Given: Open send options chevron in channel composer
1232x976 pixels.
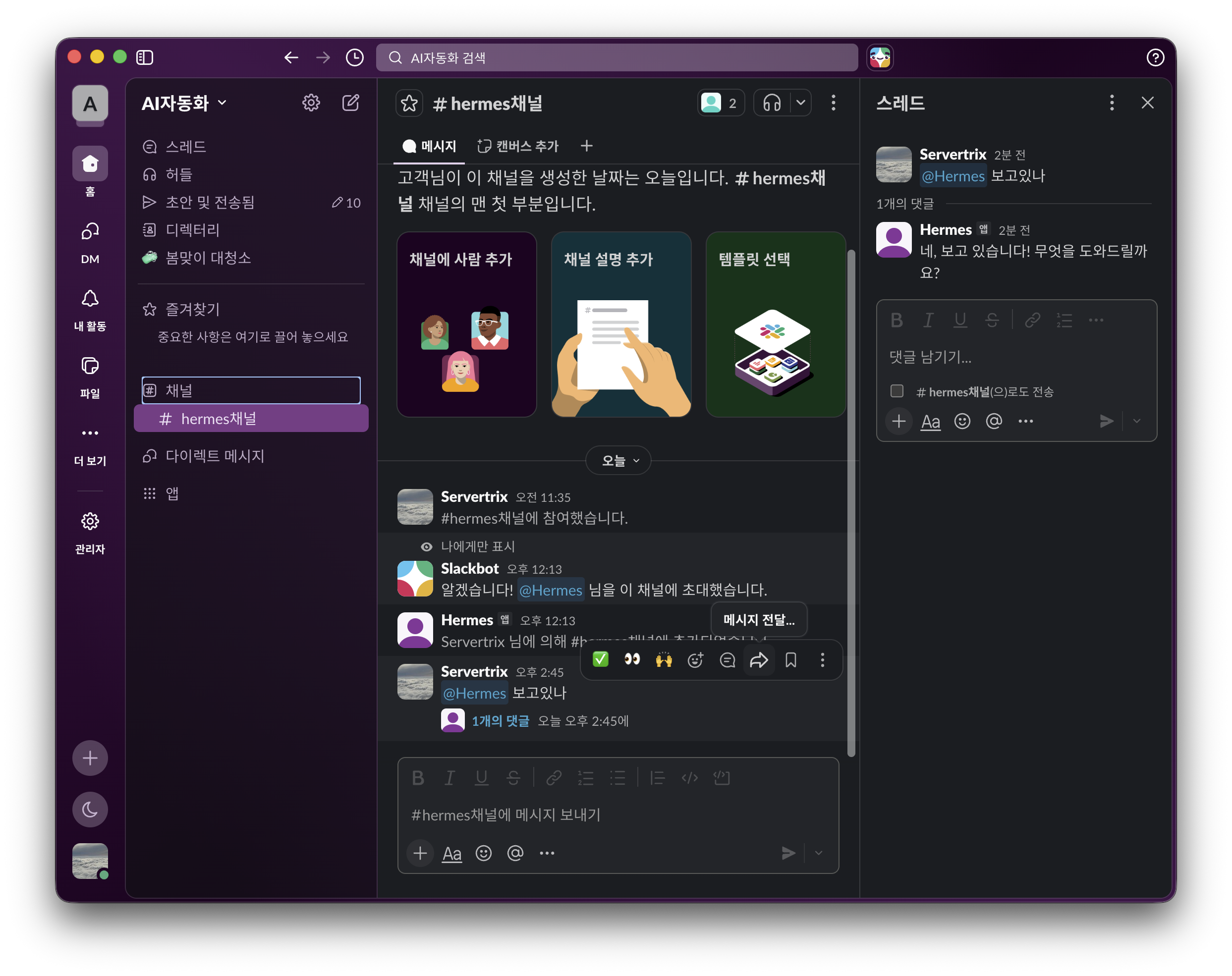Looking at the screenshot, I should 819,853.
